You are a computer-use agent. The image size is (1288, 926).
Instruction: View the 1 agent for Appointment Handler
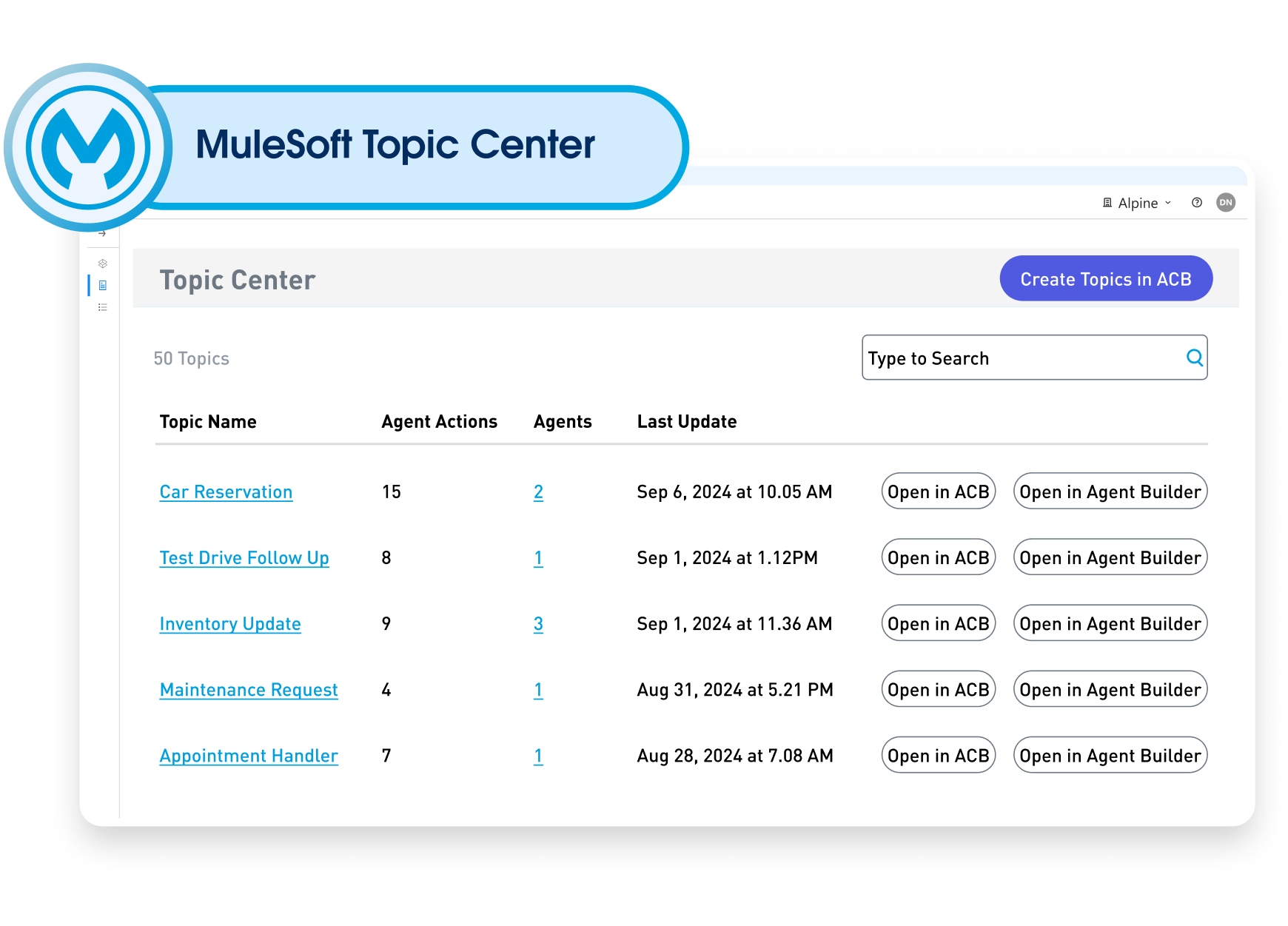538,756
